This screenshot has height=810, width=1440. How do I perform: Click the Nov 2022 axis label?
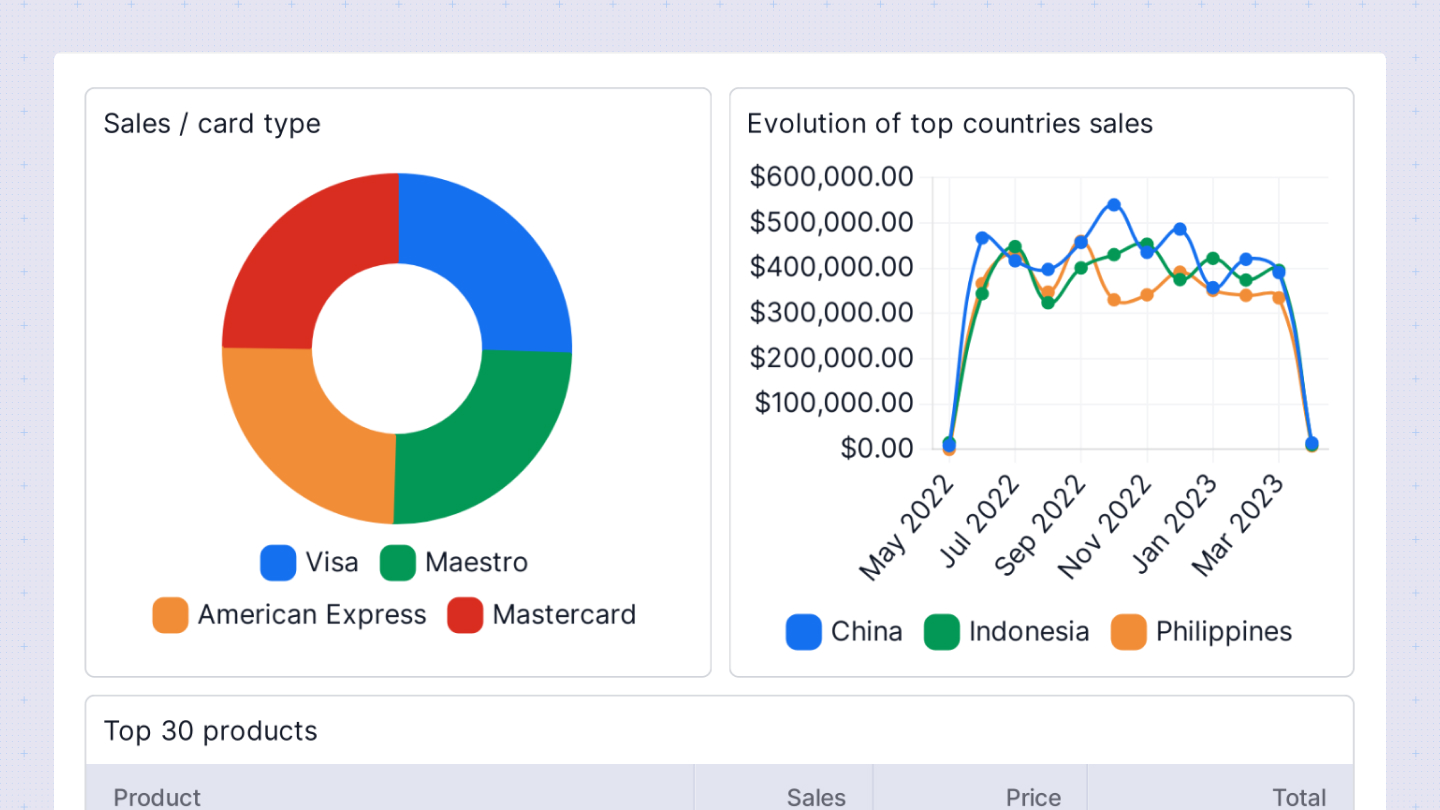point(1106,527)
